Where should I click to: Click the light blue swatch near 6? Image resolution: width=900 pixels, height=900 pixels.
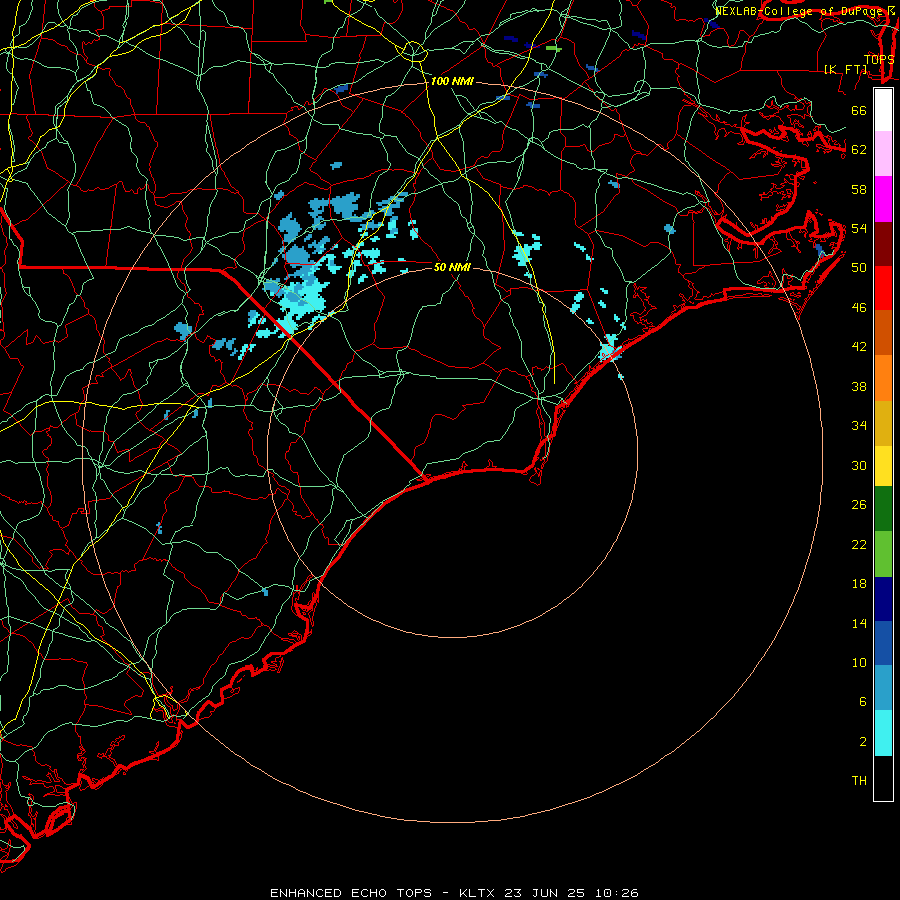coord(883,688)
